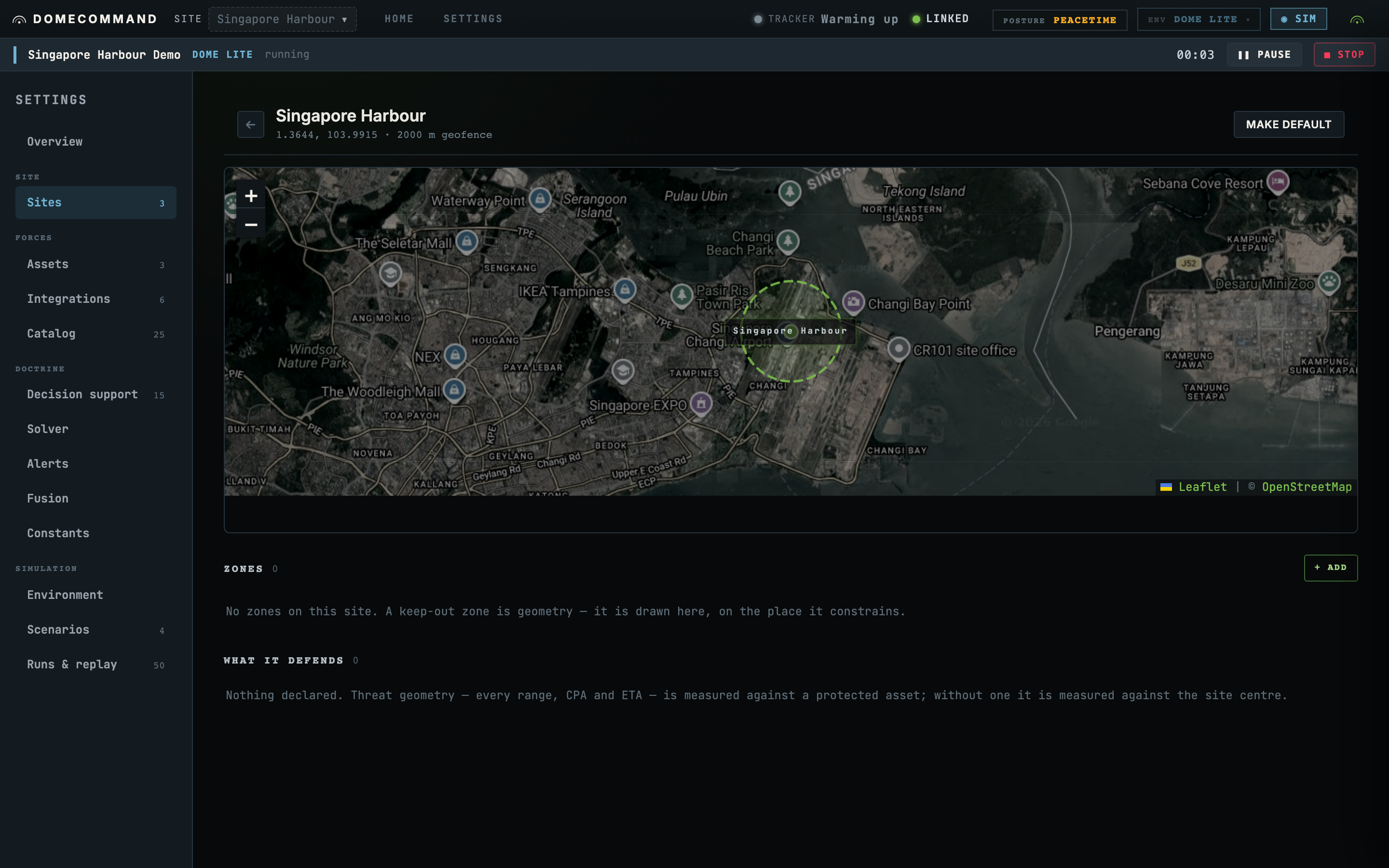
Task: Click The Woodleigh Mall marker
Action: (454, 391)
